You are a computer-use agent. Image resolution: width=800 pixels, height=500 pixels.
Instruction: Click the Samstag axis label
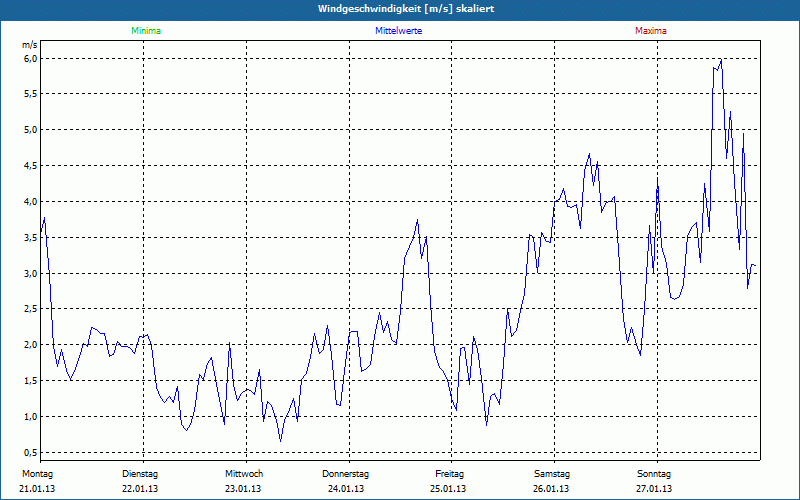tap(552, 474)
